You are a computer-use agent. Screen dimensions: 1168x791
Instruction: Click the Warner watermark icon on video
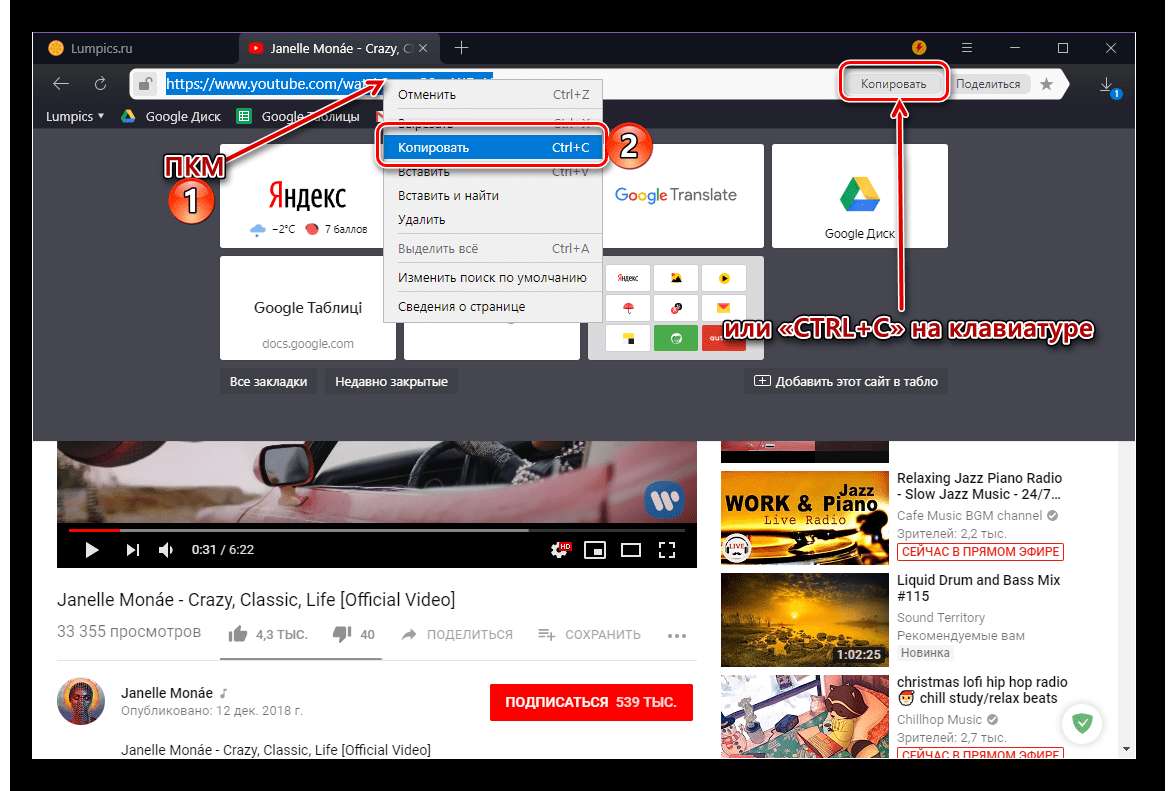coord(663,500)
